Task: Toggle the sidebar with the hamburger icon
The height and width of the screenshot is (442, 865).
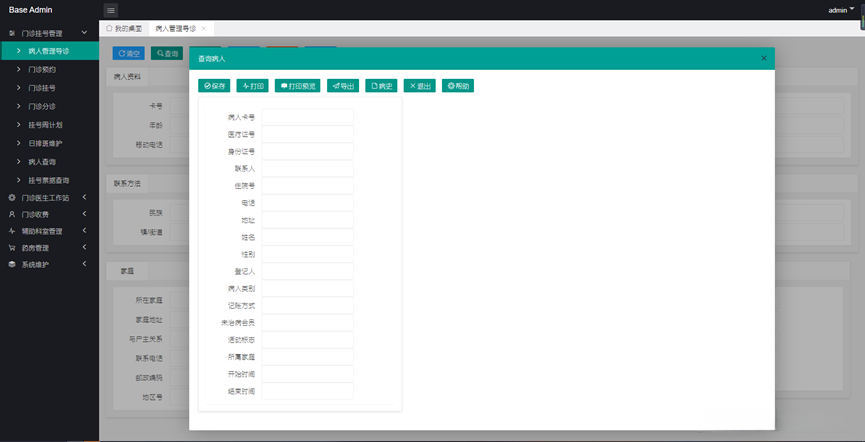Action: coord(110,10)
